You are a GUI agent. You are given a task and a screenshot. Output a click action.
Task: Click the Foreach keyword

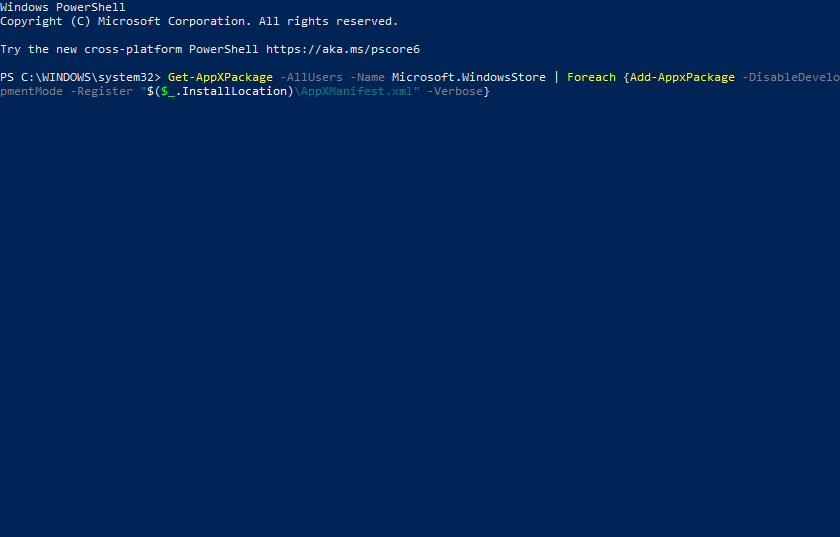coord(591,77)
